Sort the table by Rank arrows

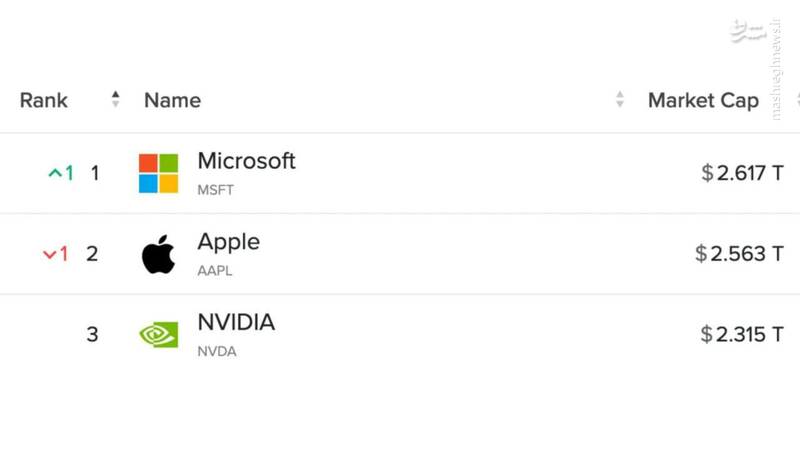click(x=115, y=99)
